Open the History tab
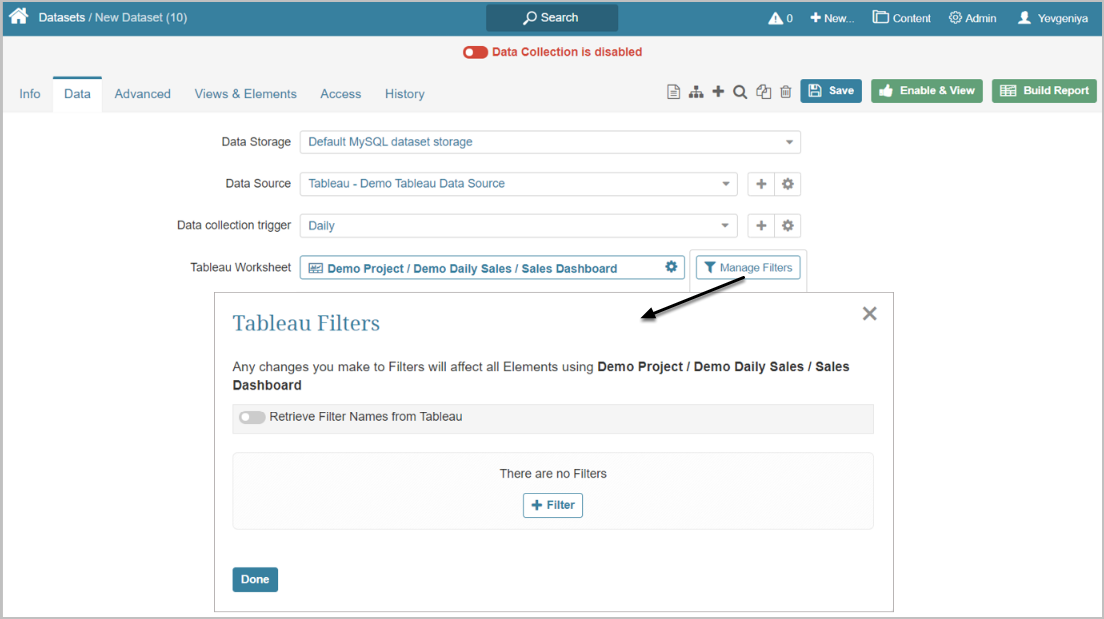 click(x=404, y=94)
